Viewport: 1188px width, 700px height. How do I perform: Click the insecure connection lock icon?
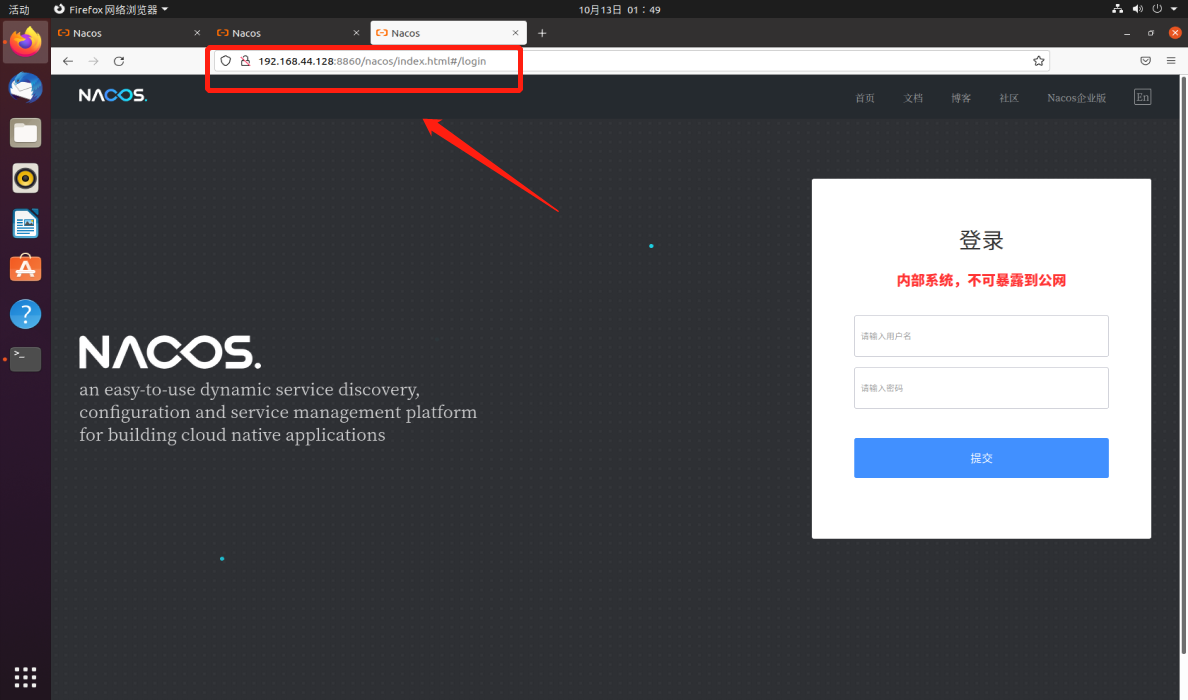point(245,61)
